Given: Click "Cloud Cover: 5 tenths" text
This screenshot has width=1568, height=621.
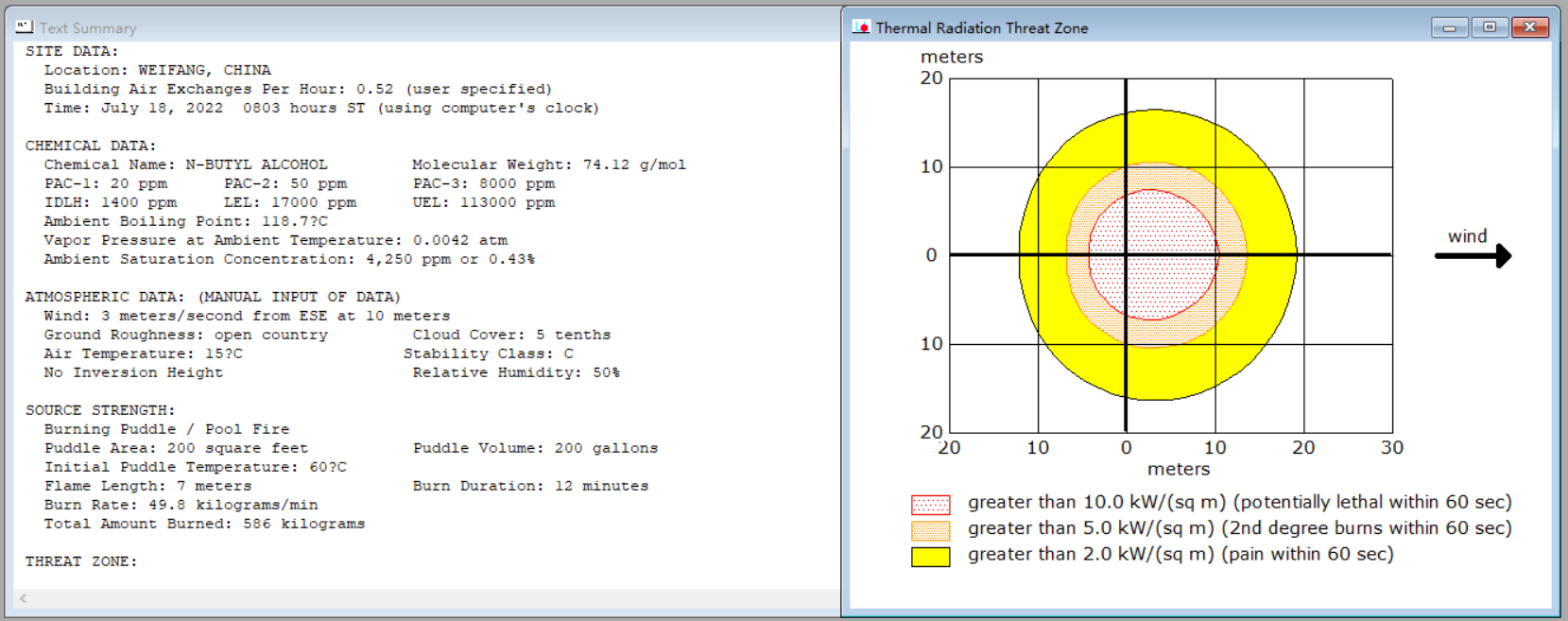Looking at the screenshot, I should 511,335.
